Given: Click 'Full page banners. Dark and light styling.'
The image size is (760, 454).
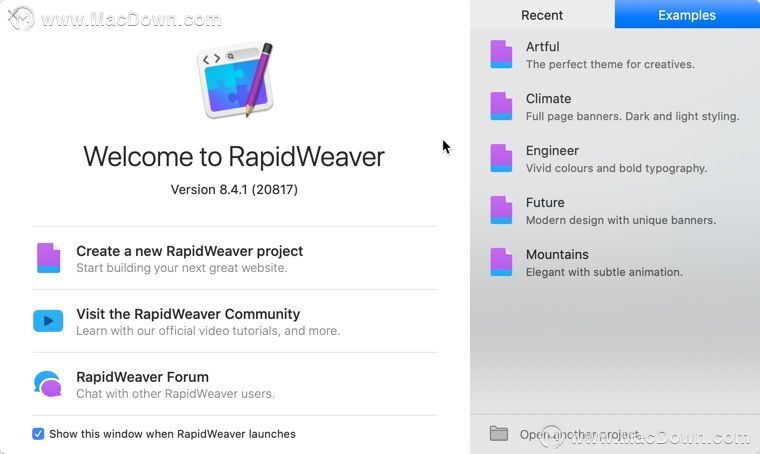Looking at the screenshot, I should pos(633,116).
